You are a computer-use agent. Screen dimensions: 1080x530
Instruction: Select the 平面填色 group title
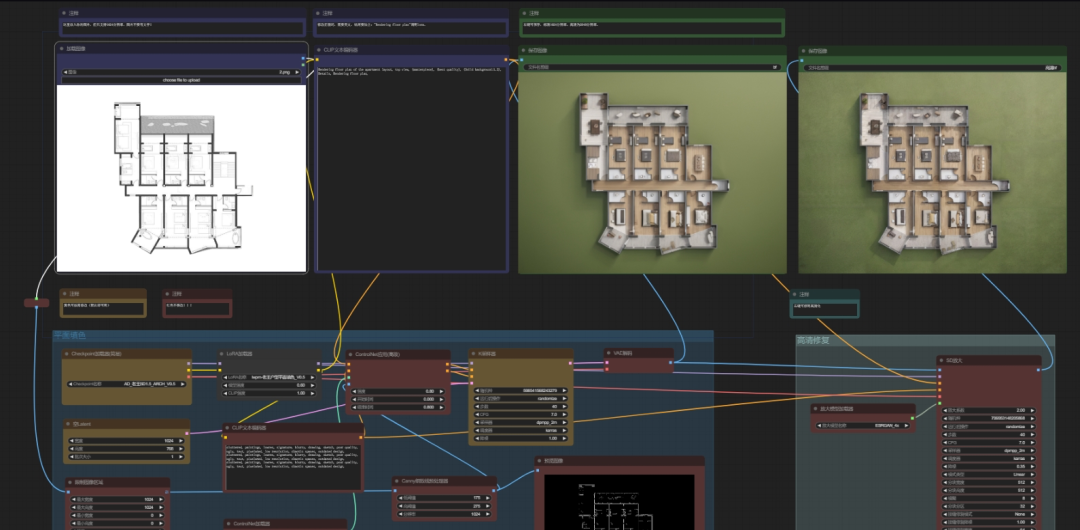pyautogui.click(x=70, y=336)
